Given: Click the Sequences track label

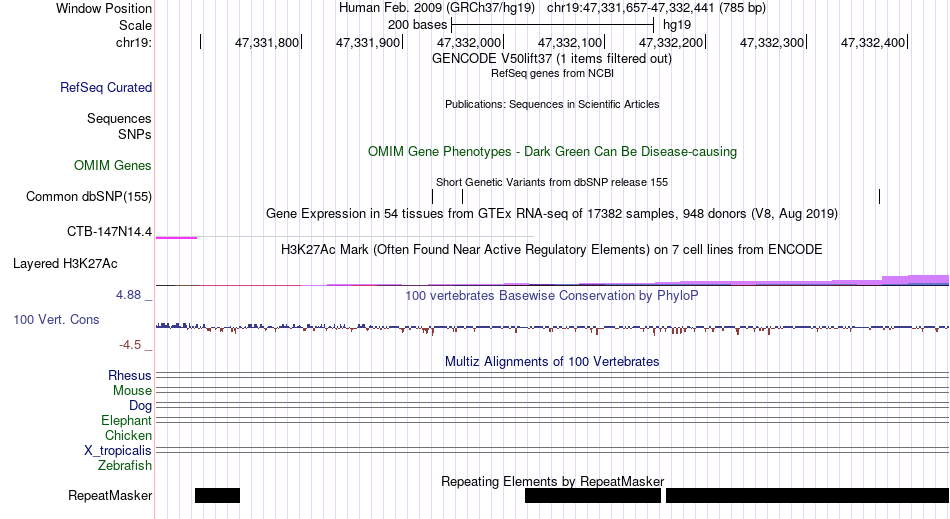Looking at the screenshot, I should click(x=119, y=118).
